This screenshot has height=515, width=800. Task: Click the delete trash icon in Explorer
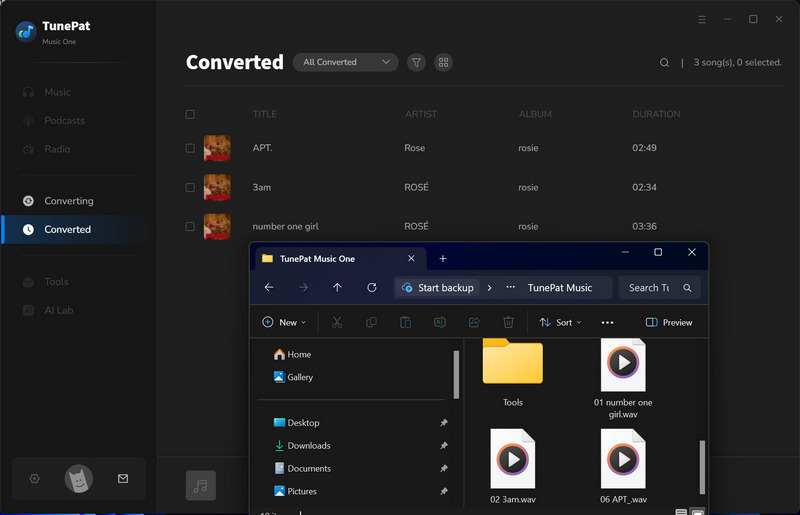[x=508, y=322]
